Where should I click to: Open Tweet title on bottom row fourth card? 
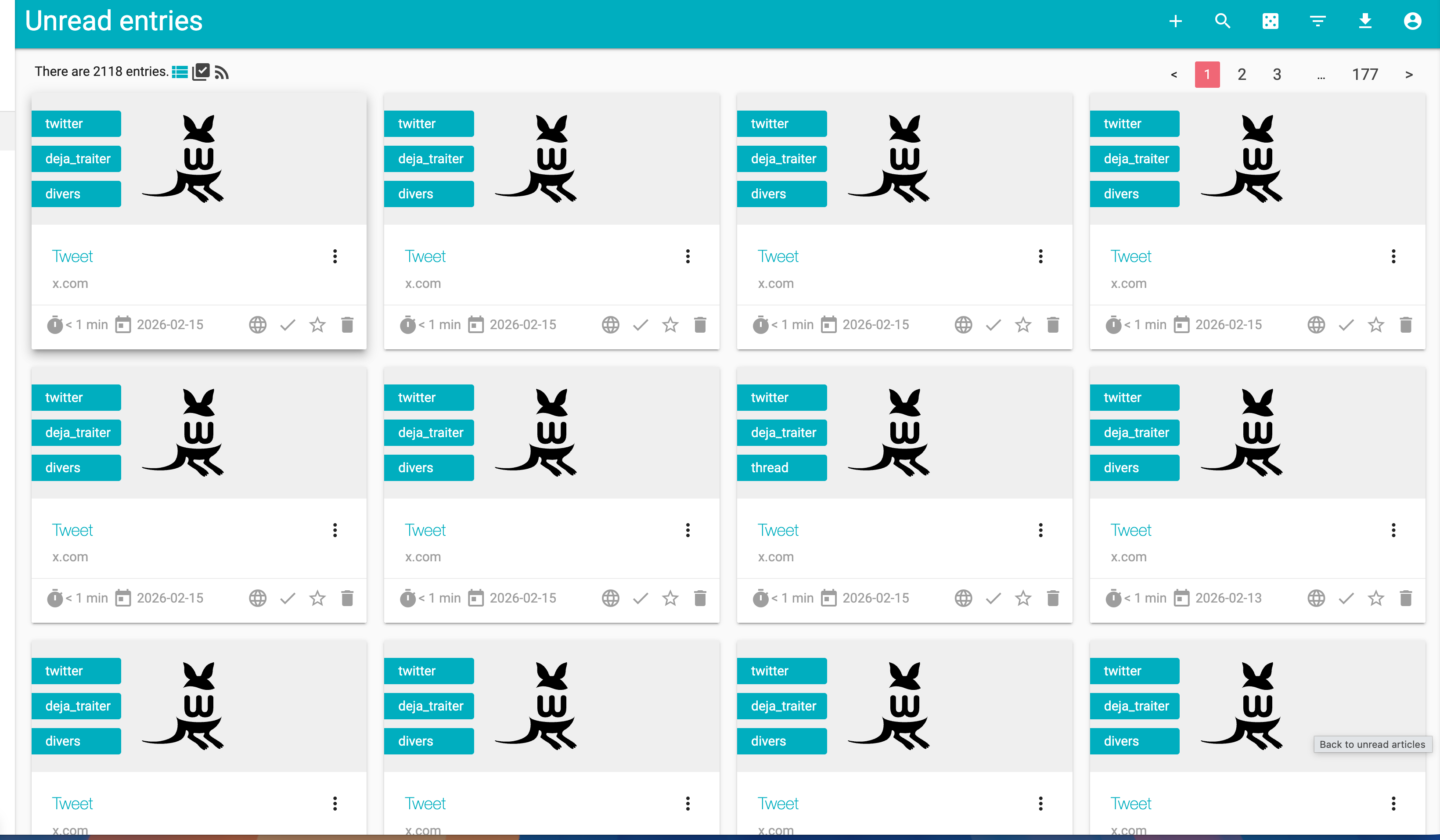(x=1130, y=804)
